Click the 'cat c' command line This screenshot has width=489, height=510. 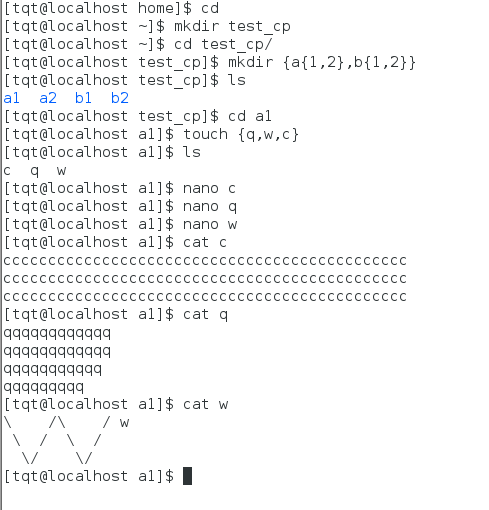115,243
